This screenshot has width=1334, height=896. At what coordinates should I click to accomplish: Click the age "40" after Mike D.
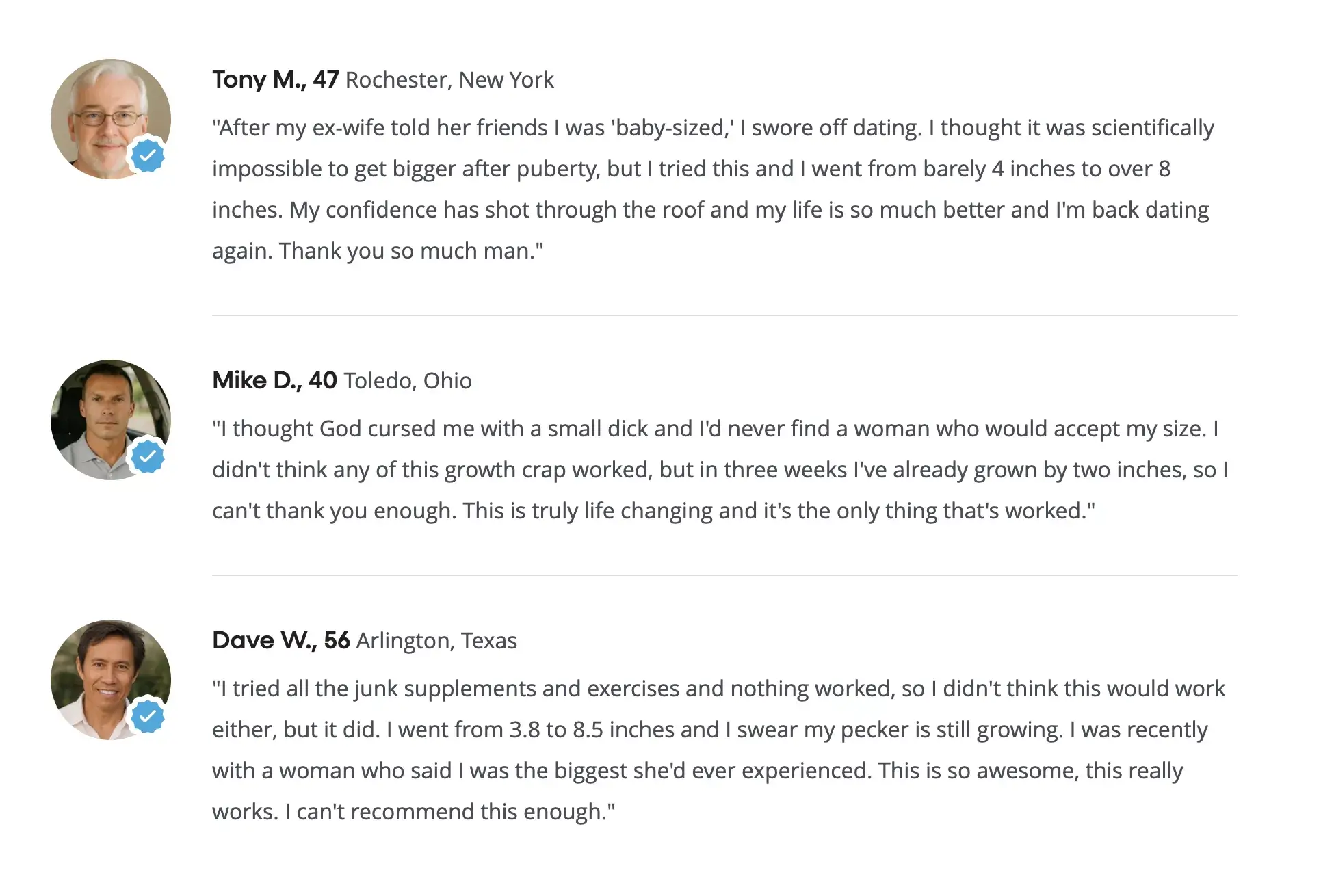323,381
